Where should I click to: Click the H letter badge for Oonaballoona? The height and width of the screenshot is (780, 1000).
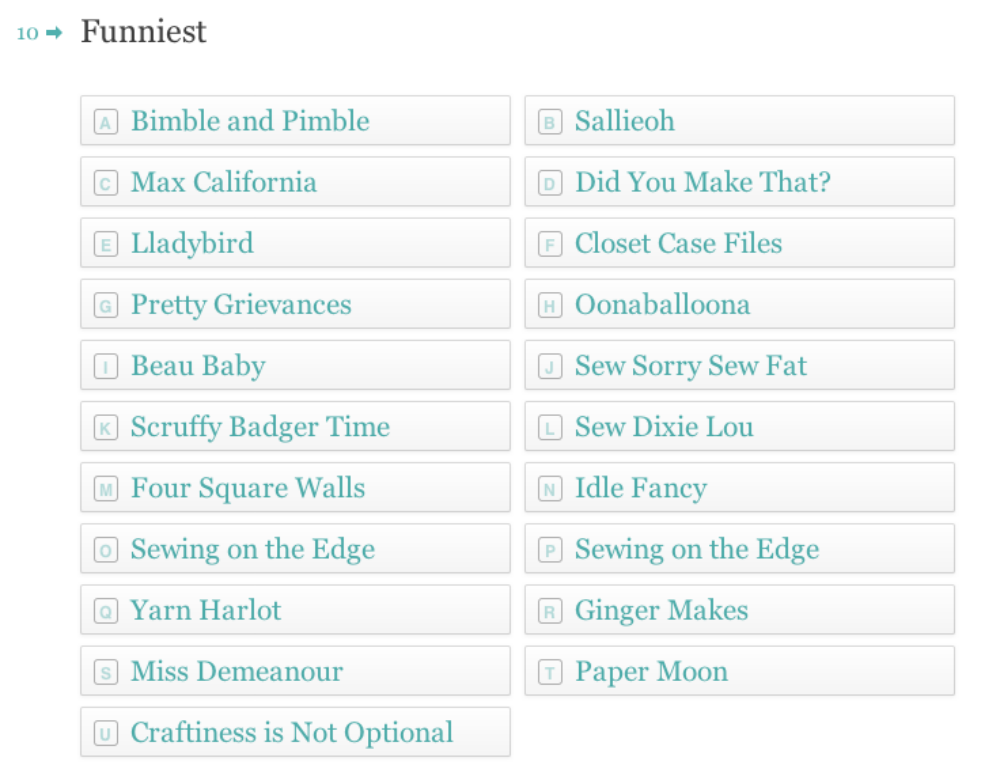550,305
